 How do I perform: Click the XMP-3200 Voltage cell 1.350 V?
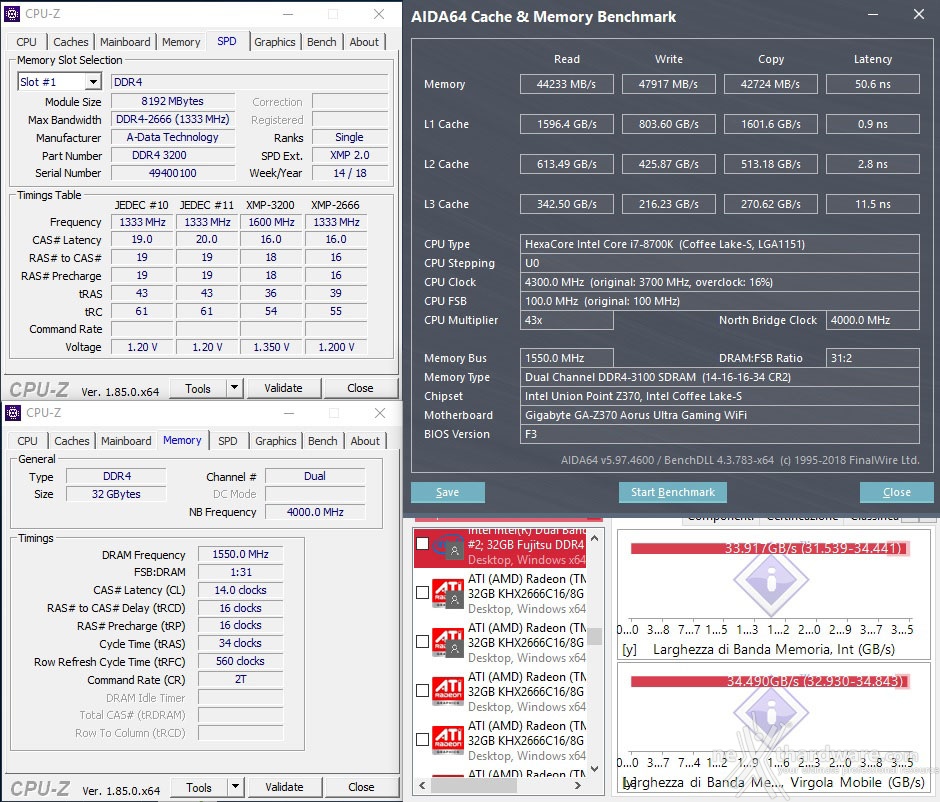point(272,347)
